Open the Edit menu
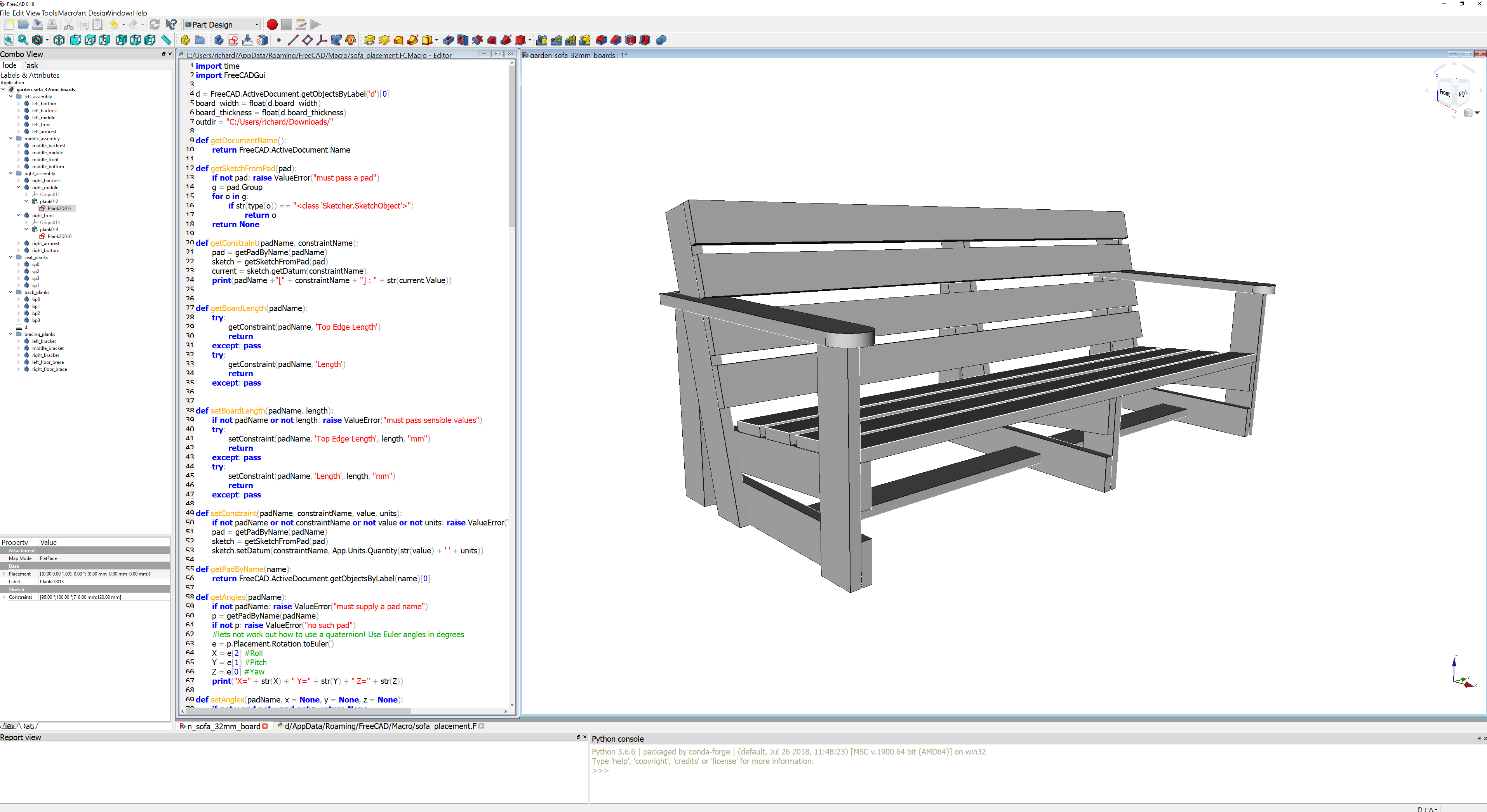Image resolution: width=1487 pixels, height=812 pixels. coord(19,13)
